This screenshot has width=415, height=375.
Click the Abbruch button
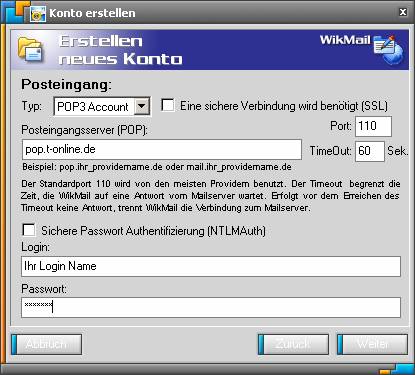[x=47, y=344]
